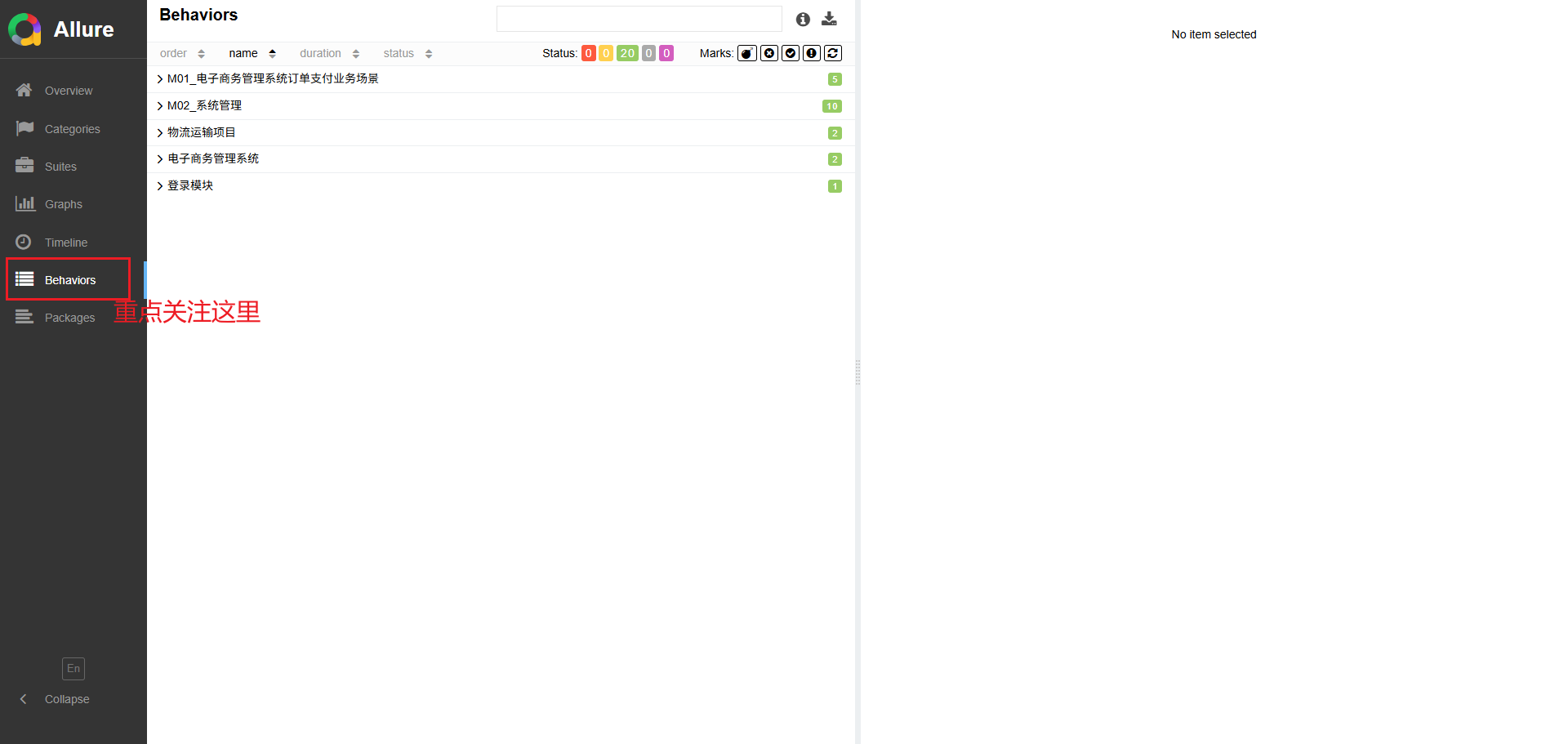Sort by status column
Screen dimensions: 1568x744
pos(408,53)
